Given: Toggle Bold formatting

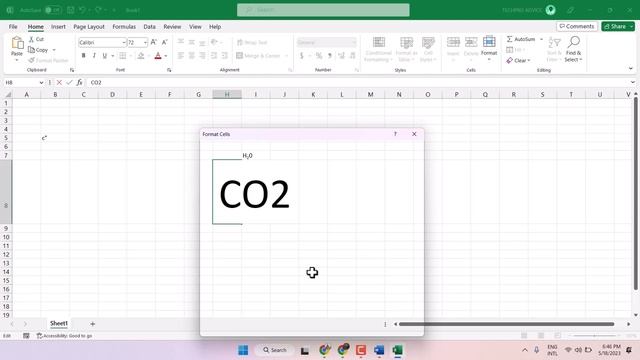Looking at the screenshot, I should tap(83, 56).
